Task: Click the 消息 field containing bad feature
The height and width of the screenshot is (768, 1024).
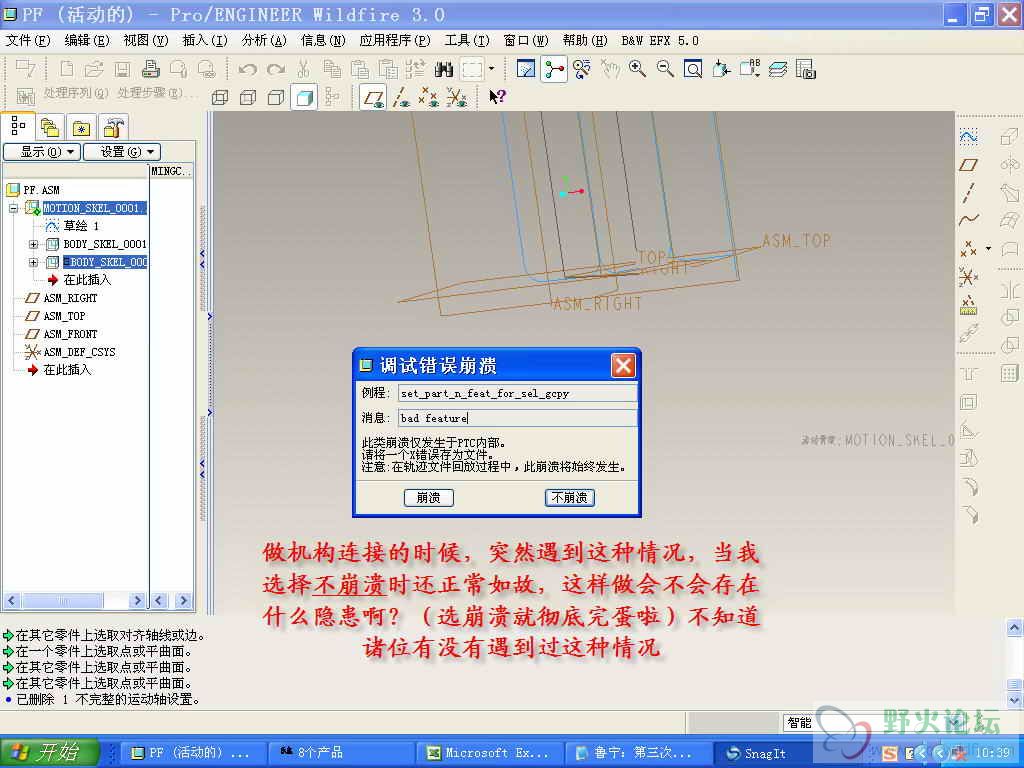Action: pyautogui.click(x=517, y=418)
